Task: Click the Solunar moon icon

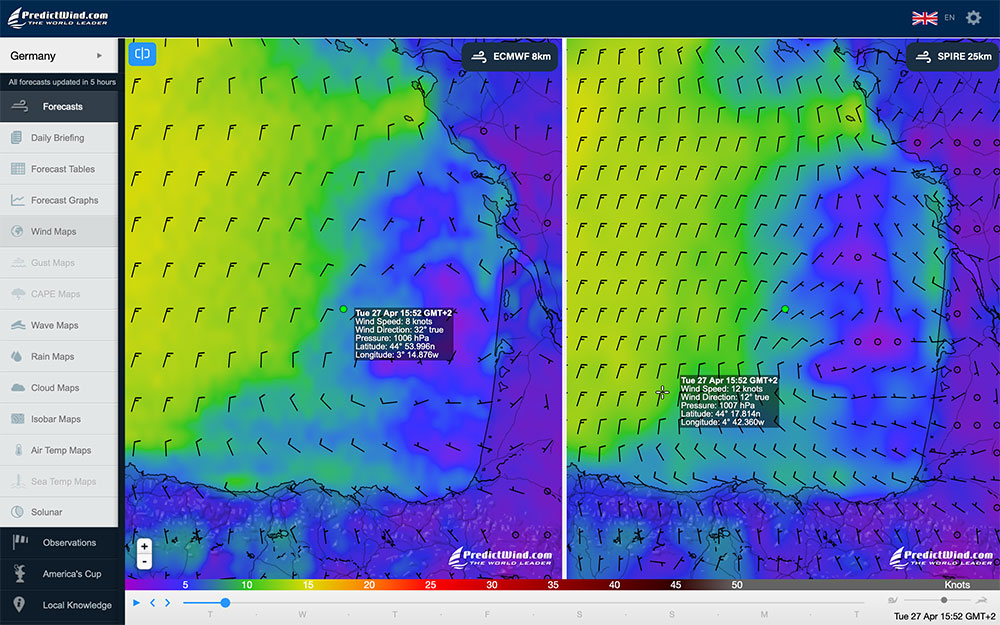Action: [18, 512]
